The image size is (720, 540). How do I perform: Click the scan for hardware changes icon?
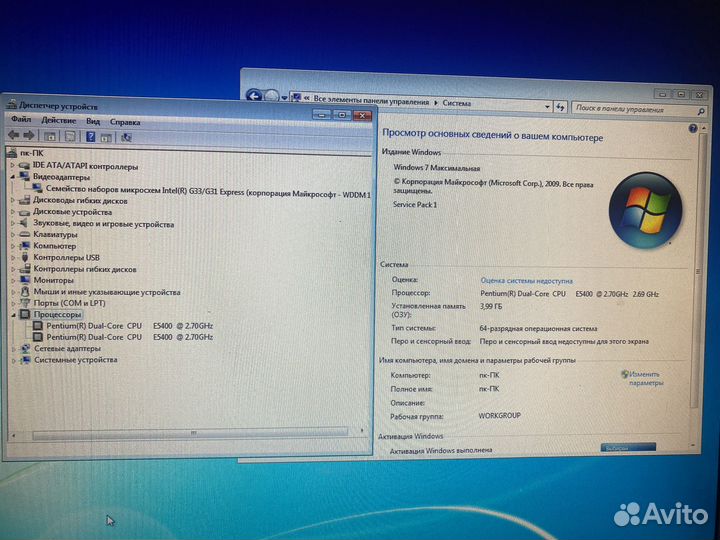126,137
